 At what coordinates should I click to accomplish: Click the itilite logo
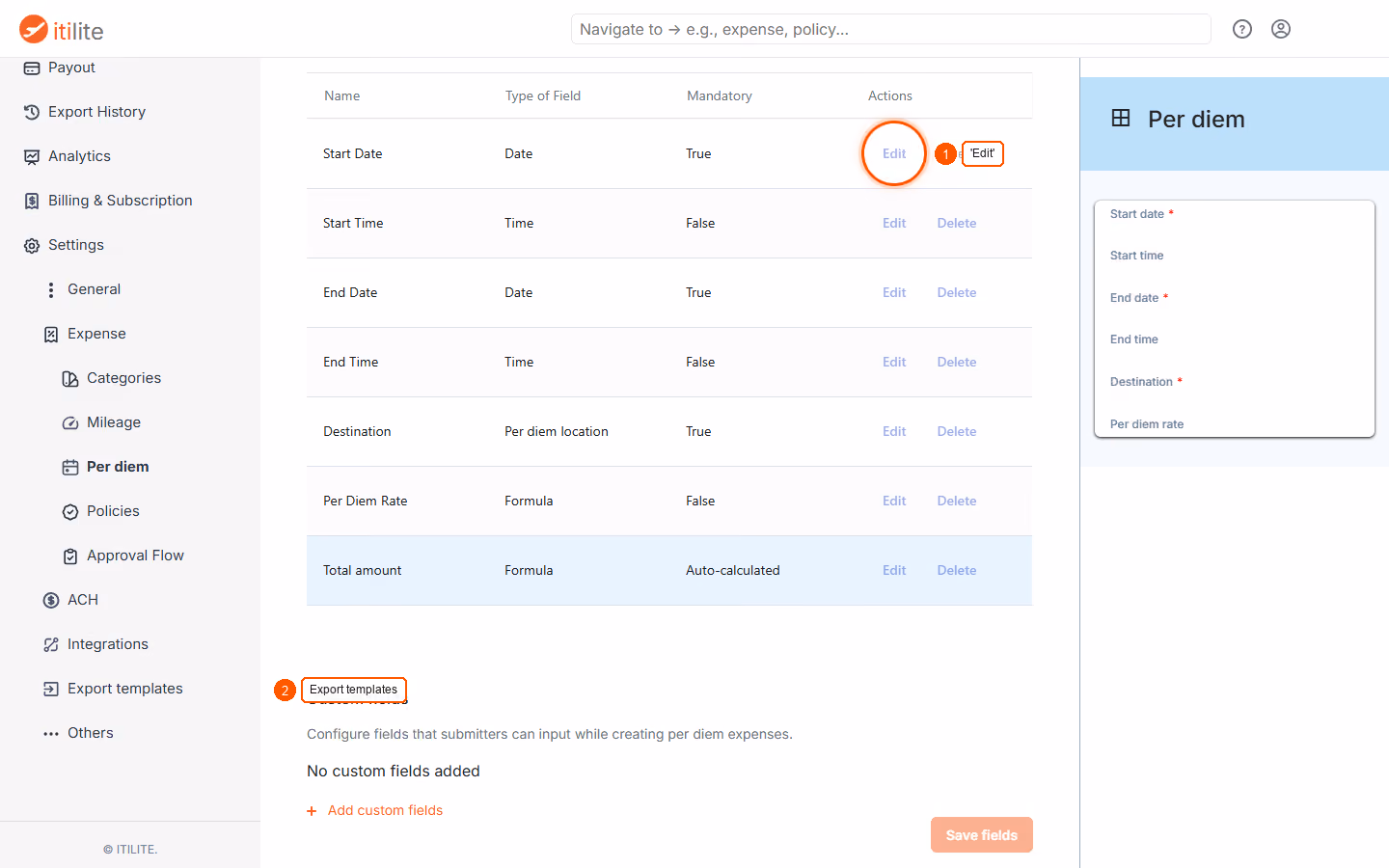pos(62,30)
